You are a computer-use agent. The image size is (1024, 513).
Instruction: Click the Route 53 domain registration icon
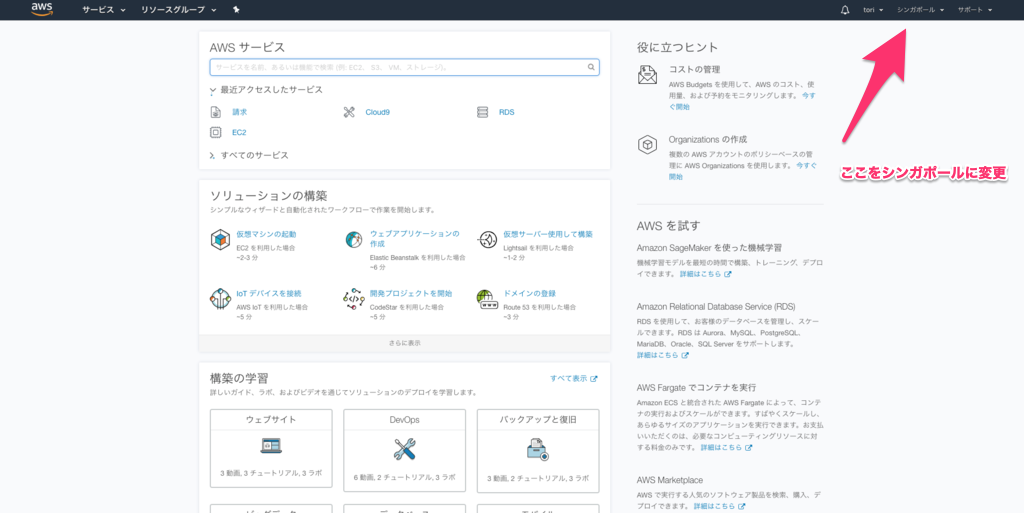pyautogui.click(x=487, y=299)
